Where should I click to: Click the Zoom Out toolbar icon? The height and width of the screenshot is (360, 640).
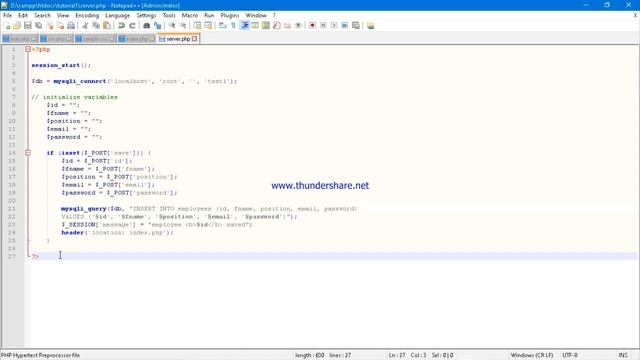coord(183,26)
